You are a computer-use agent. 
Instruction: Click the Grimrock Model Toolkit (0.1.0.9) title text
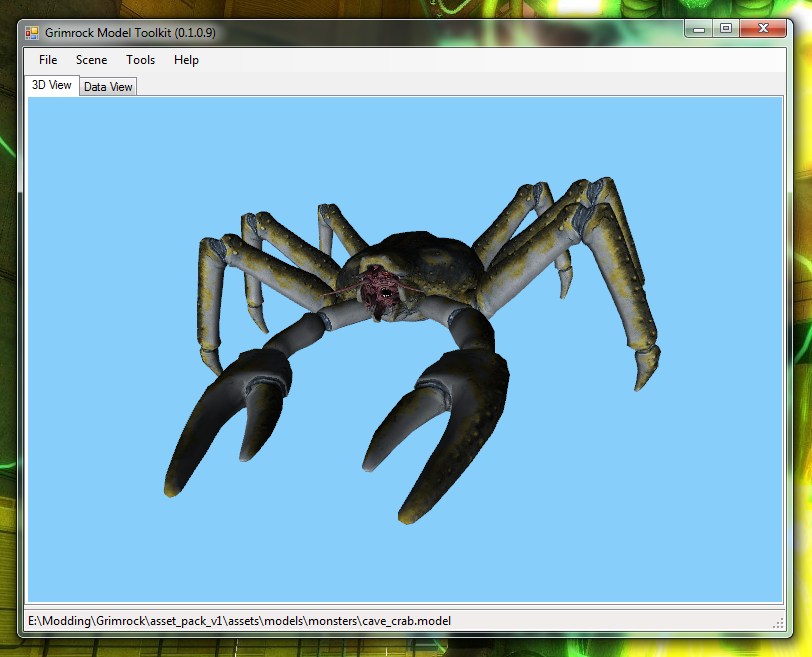(x=130, y=33)
